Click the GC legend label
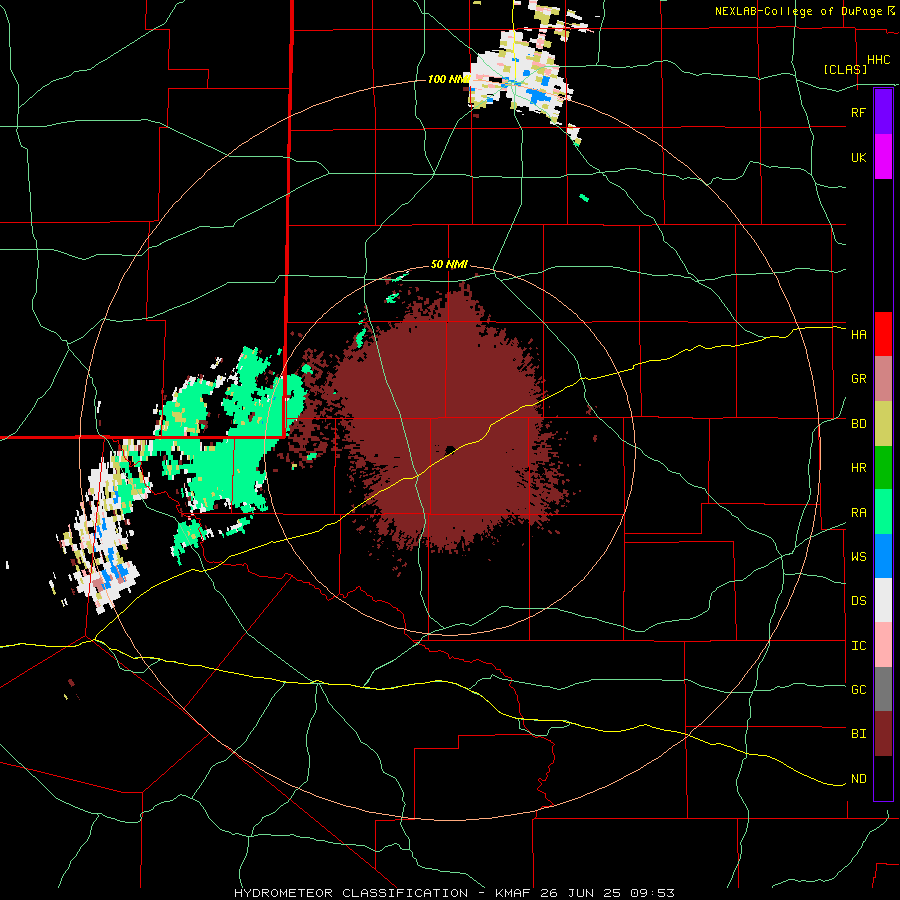 point(858,689)
